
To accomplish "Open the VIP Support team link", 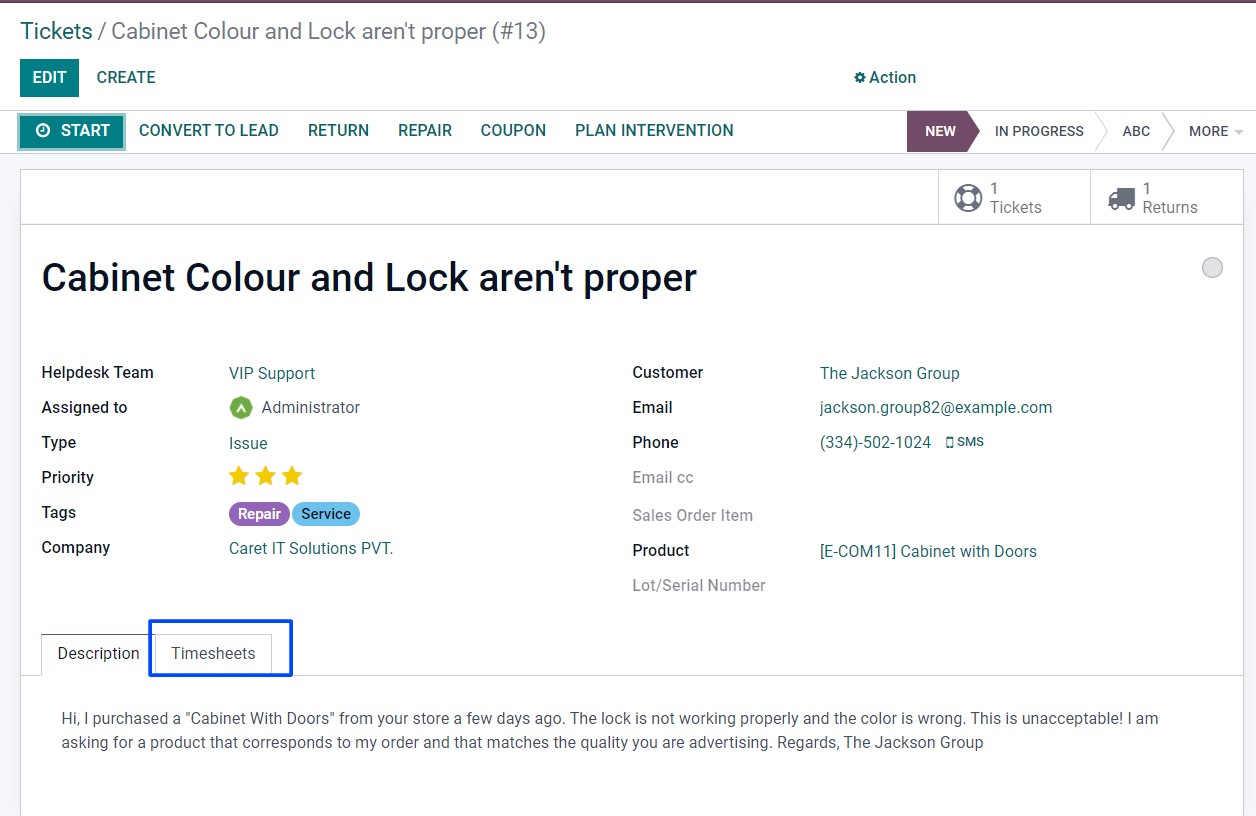I will tap(272, 373).
